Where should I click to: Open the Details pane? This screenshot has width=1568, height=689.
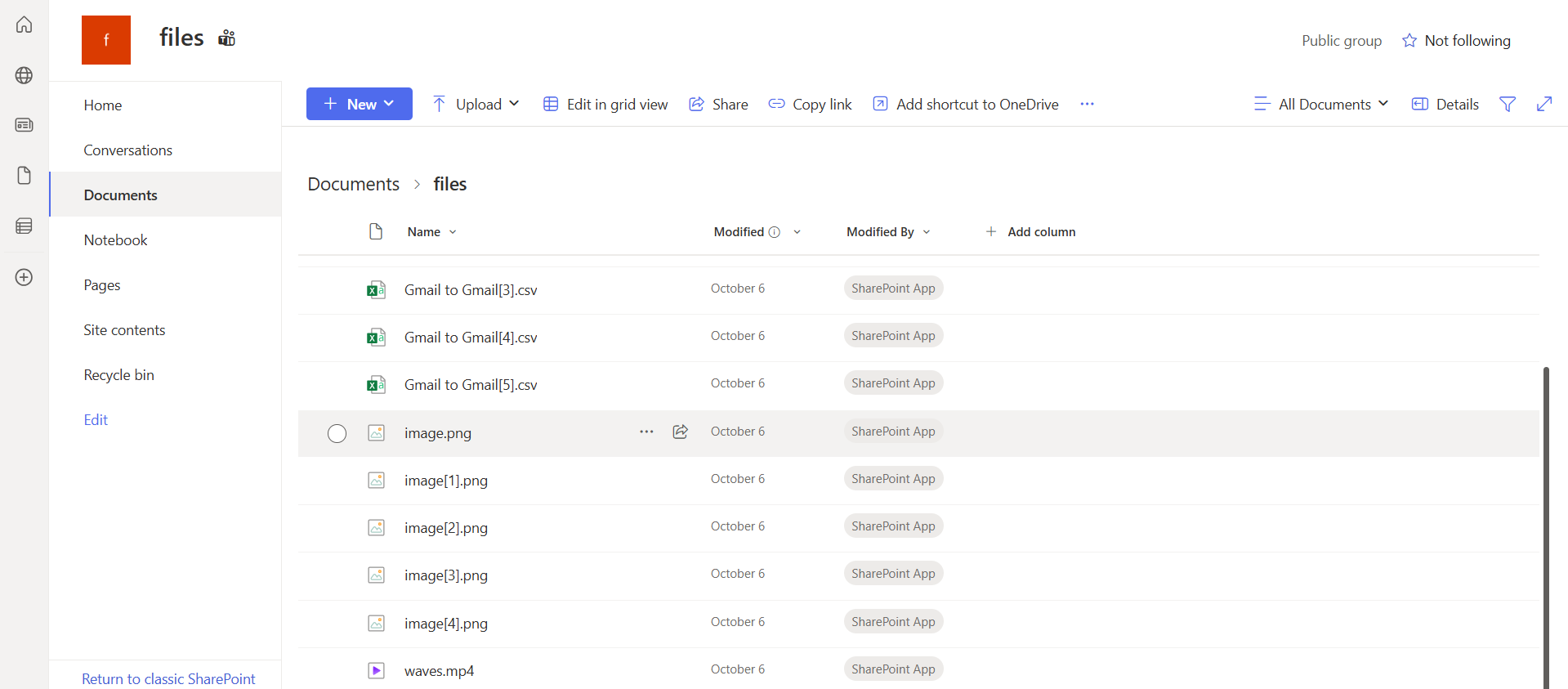tap(1445, 104)
